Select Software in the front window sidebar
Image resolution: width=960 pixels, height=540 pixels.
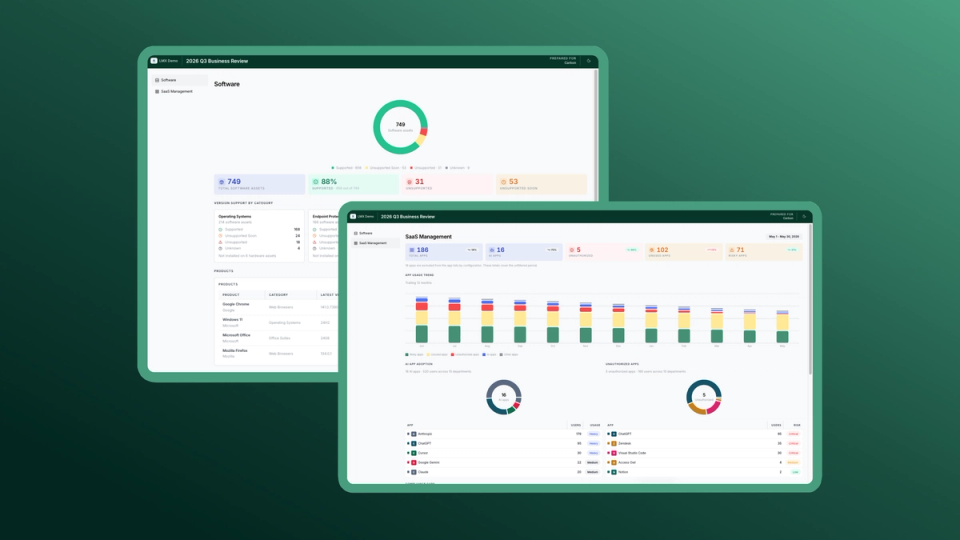coord(375,233)
